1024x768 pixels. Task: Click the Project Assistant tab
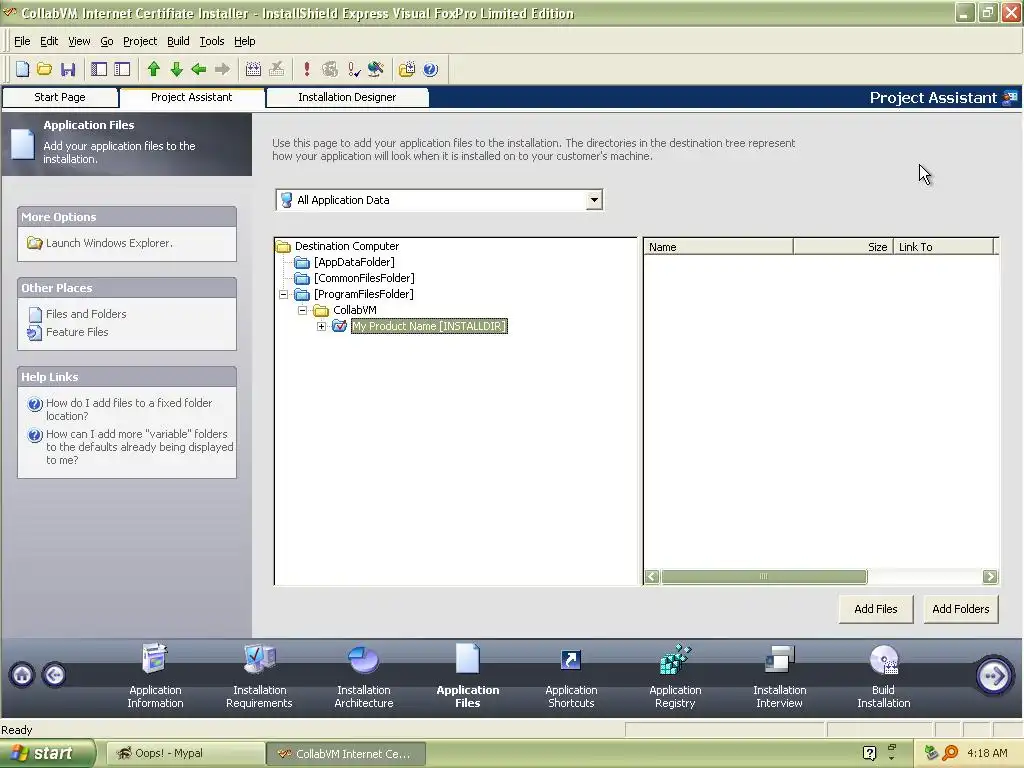(191, 97)
